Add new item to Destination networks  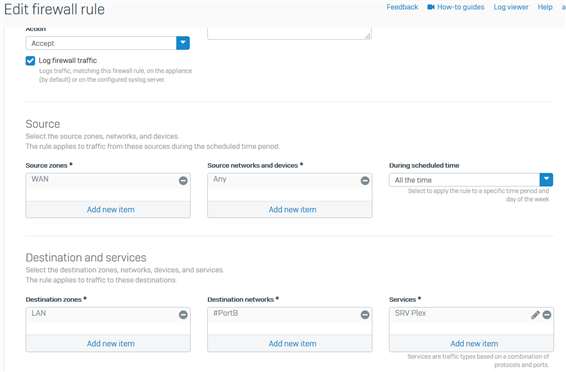coord(292,344)
